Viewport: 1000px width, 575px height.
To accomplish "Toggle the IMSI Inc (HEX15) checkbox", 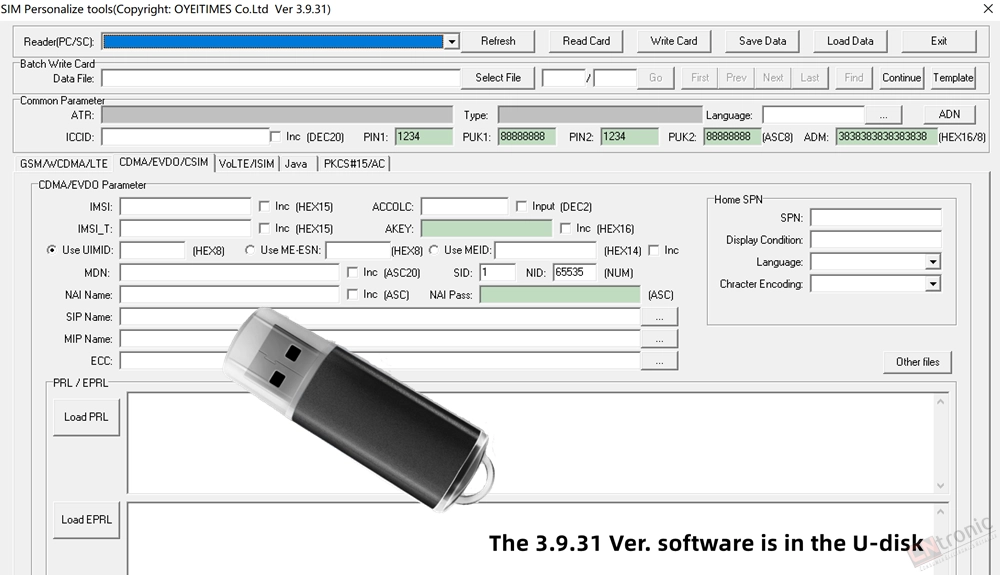I will (x=264, y=207).
